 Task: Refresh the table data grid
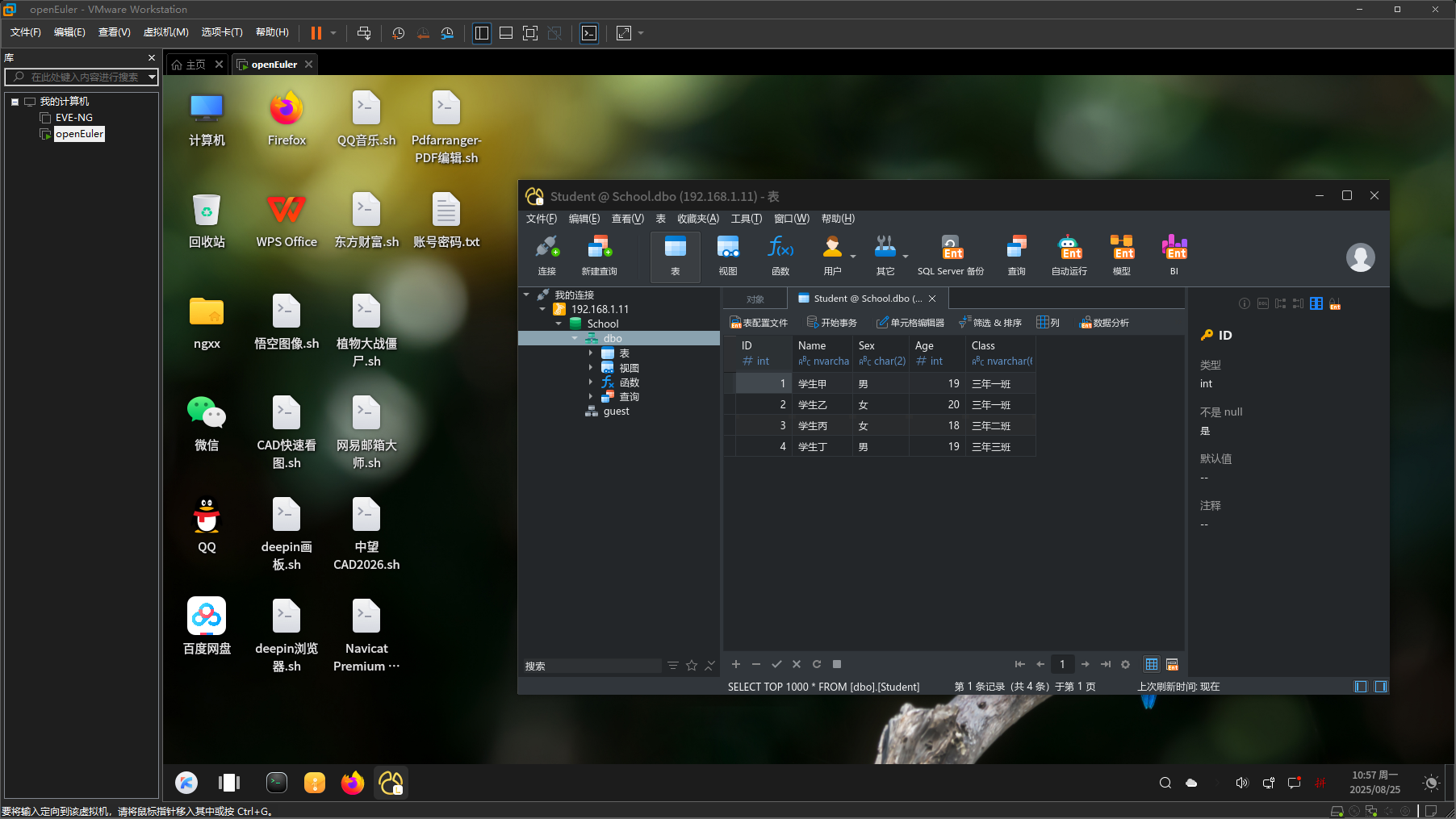coord(817,664)
